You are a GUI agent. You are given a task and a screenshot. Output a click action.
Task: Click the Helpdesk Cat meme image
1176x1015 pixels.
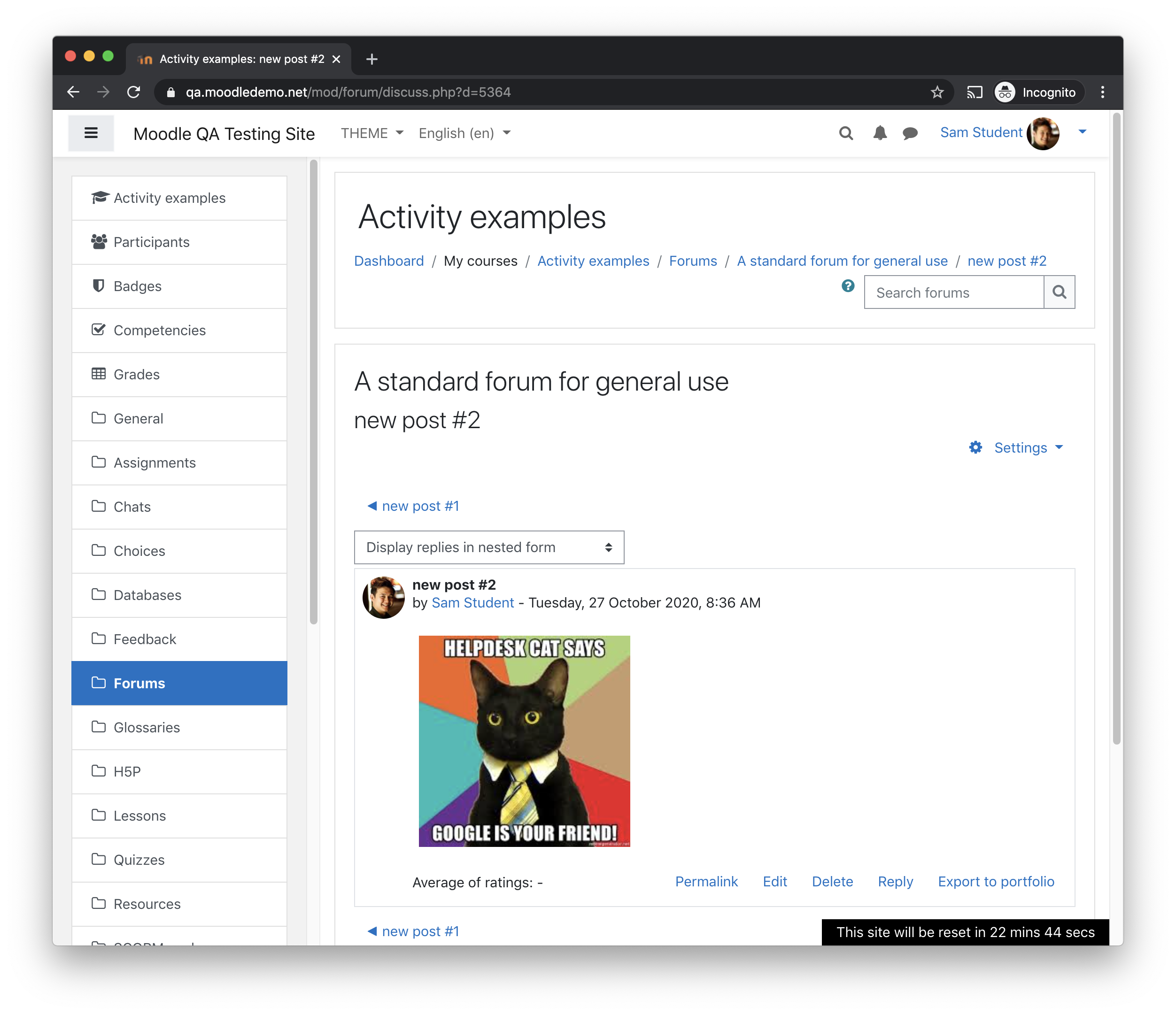click(525, 741)
